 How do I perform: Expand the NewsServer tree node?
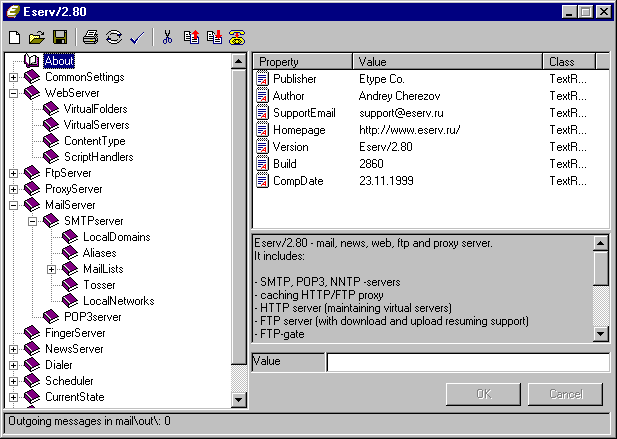[13, 349]
